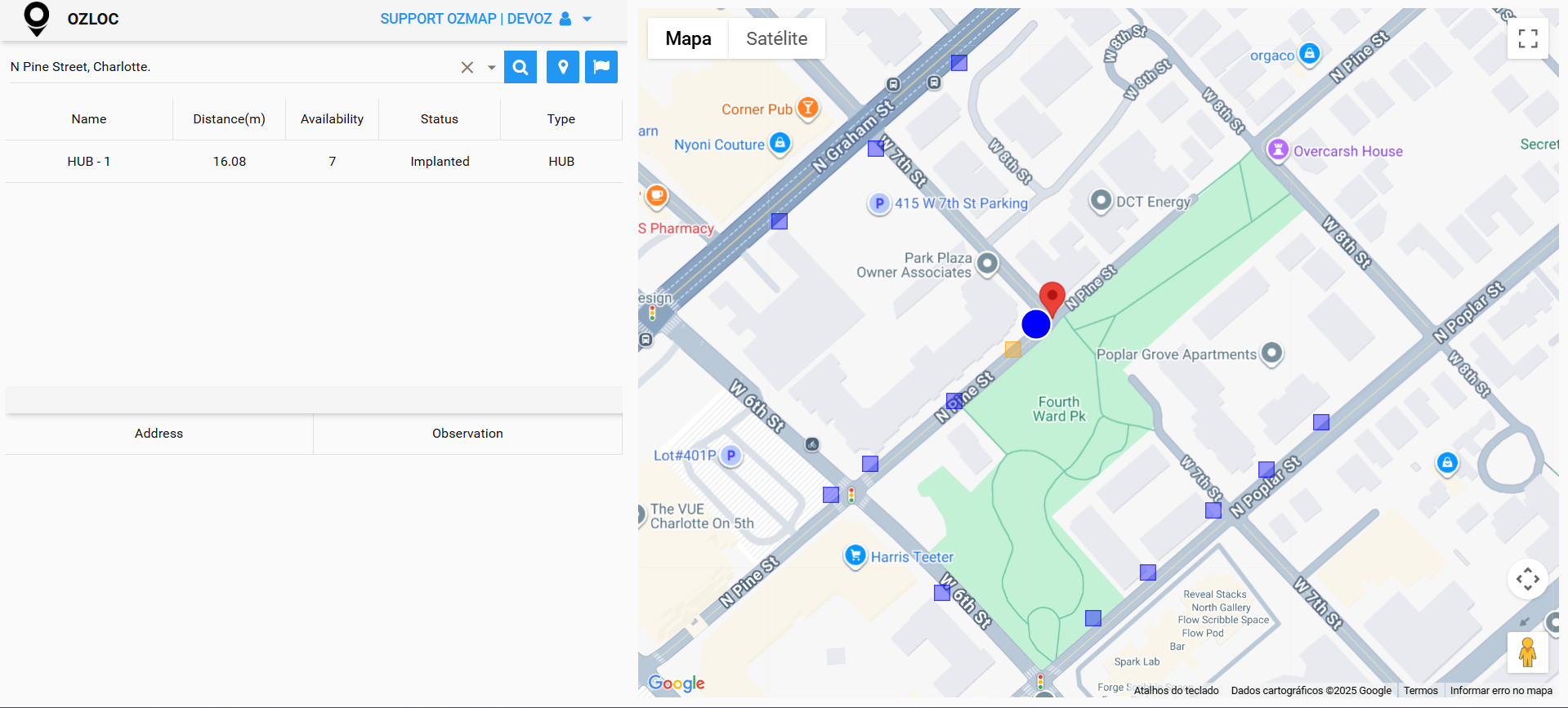Click the Implanted status cell
This screenshot has width=1568, height=708.
point(440,162)
